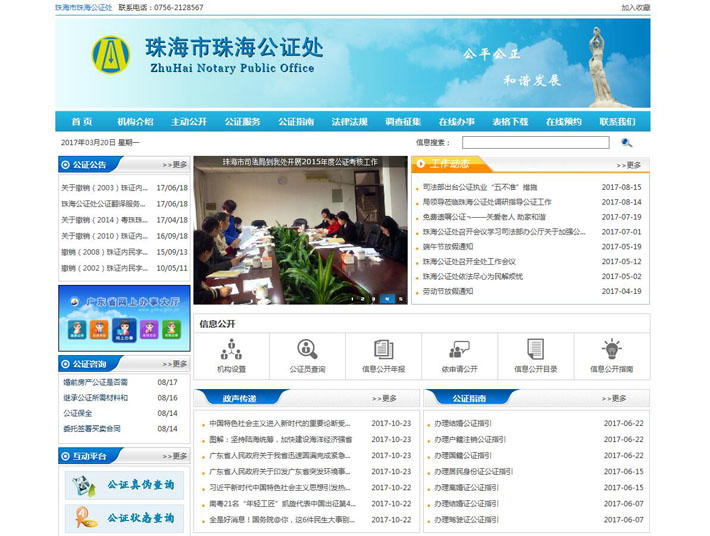Image resolution: width=710 pixels, height=536 pixels.
Task: Click the notary office round logo
Action: (x=111, y=55)
